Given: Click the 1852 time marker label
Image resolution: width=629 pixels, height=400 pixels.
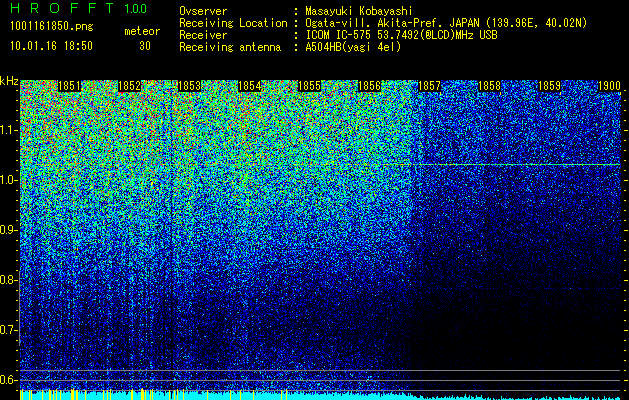Looking at the screenshot, I should pyautogui.click(x=129, y=86).
